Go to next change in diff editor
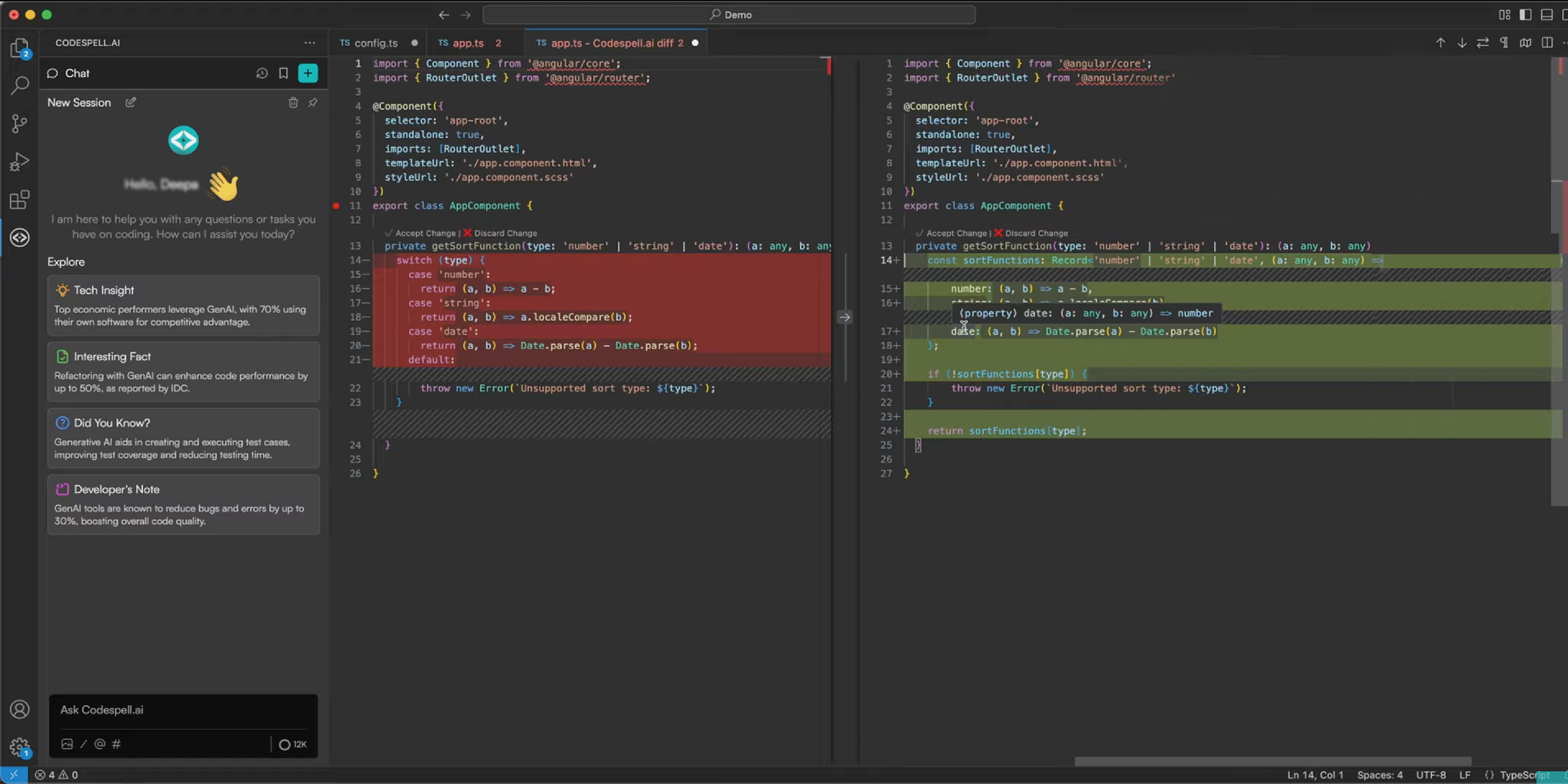 [1462, 43]
